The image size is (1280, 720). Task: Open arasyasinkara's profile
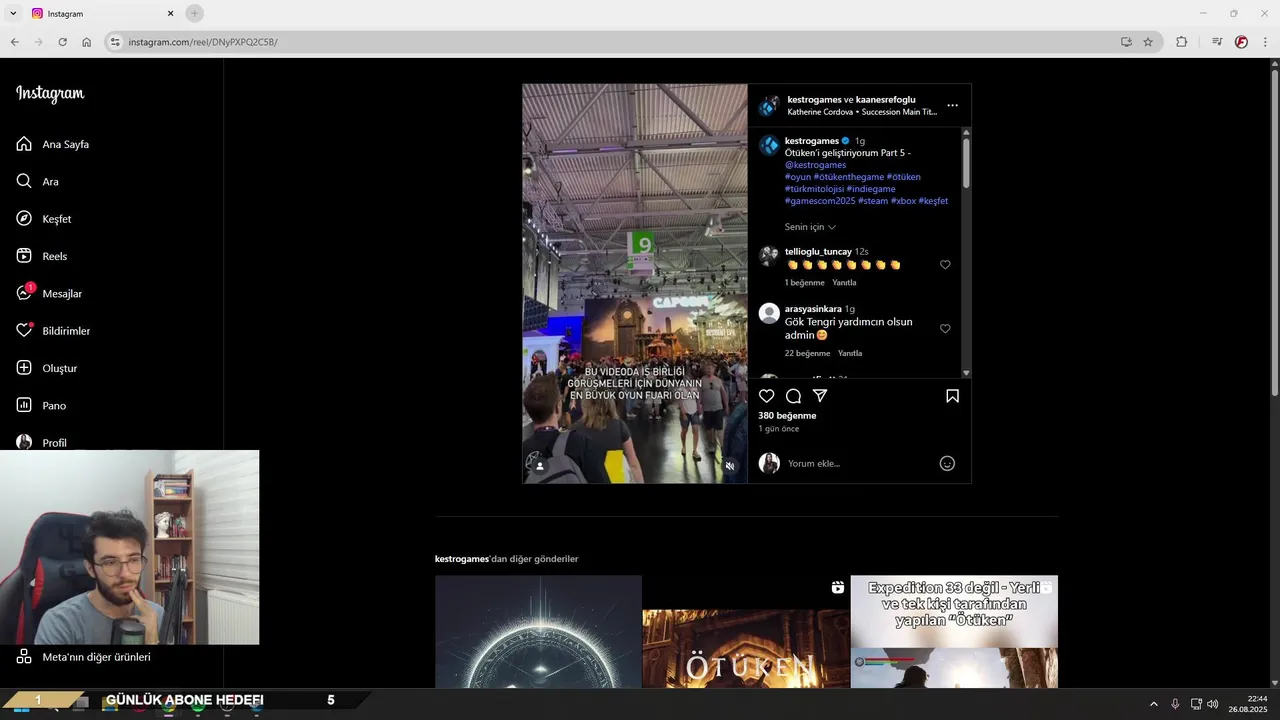pyautogui.click(x=813, y=309)
